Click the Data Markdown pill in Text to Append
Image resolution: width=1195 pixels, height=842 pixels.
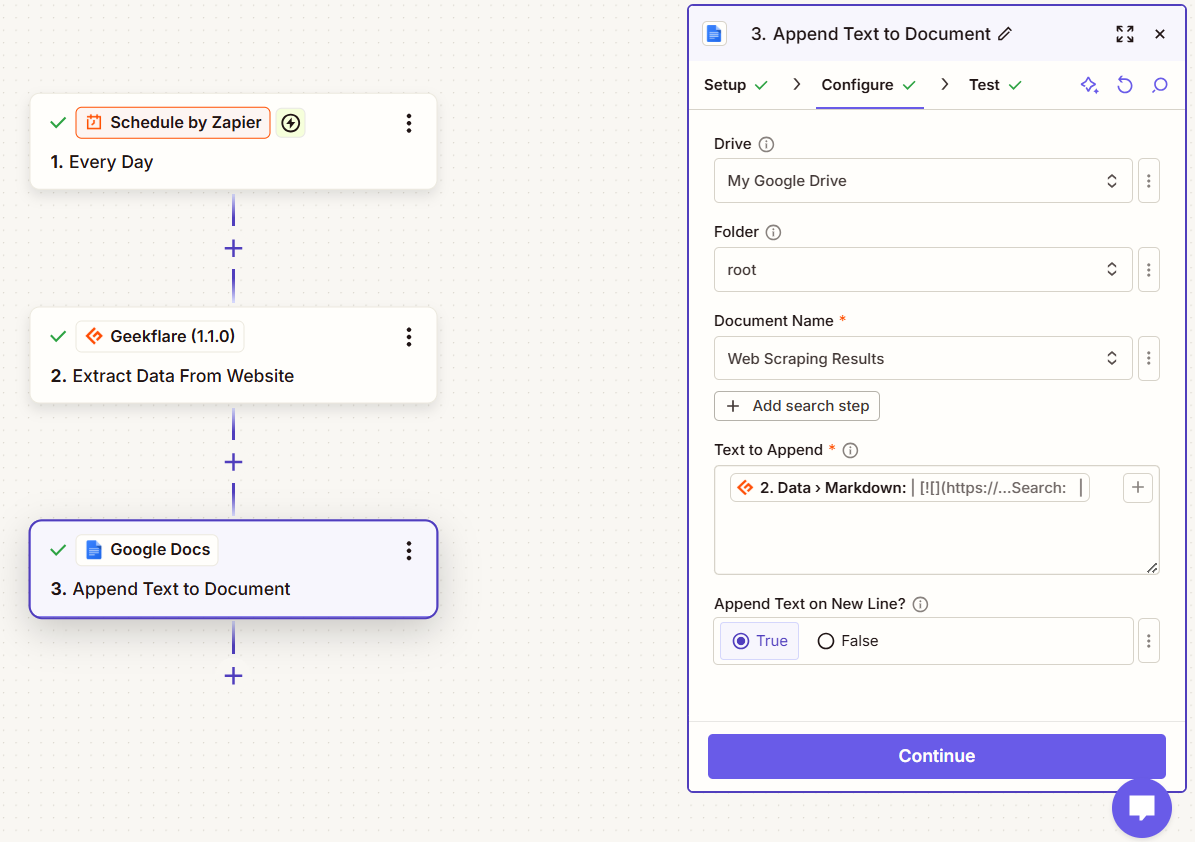point(909,488)
